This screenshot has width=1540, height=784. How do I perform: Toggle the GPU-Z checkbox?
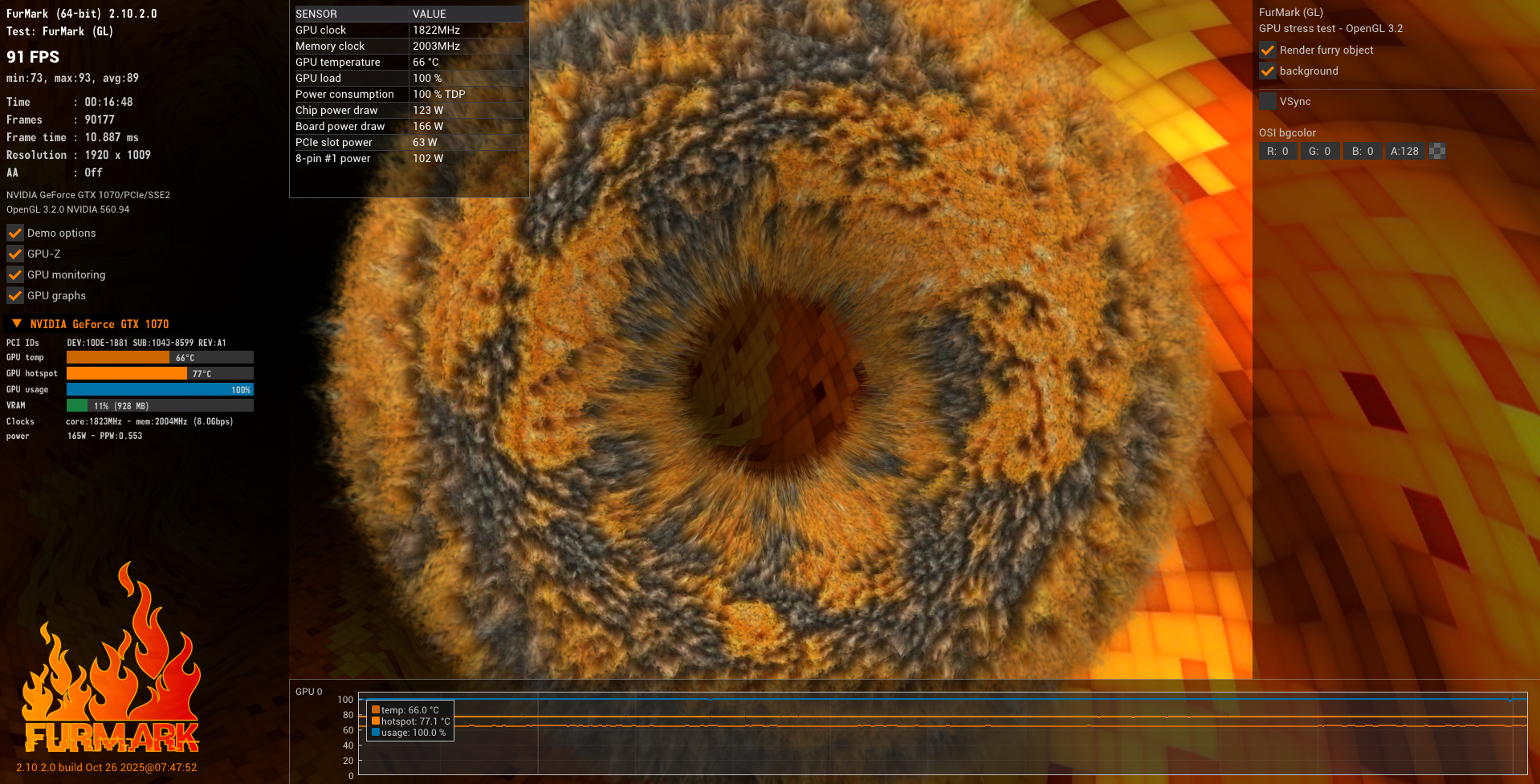click(15, 254)
